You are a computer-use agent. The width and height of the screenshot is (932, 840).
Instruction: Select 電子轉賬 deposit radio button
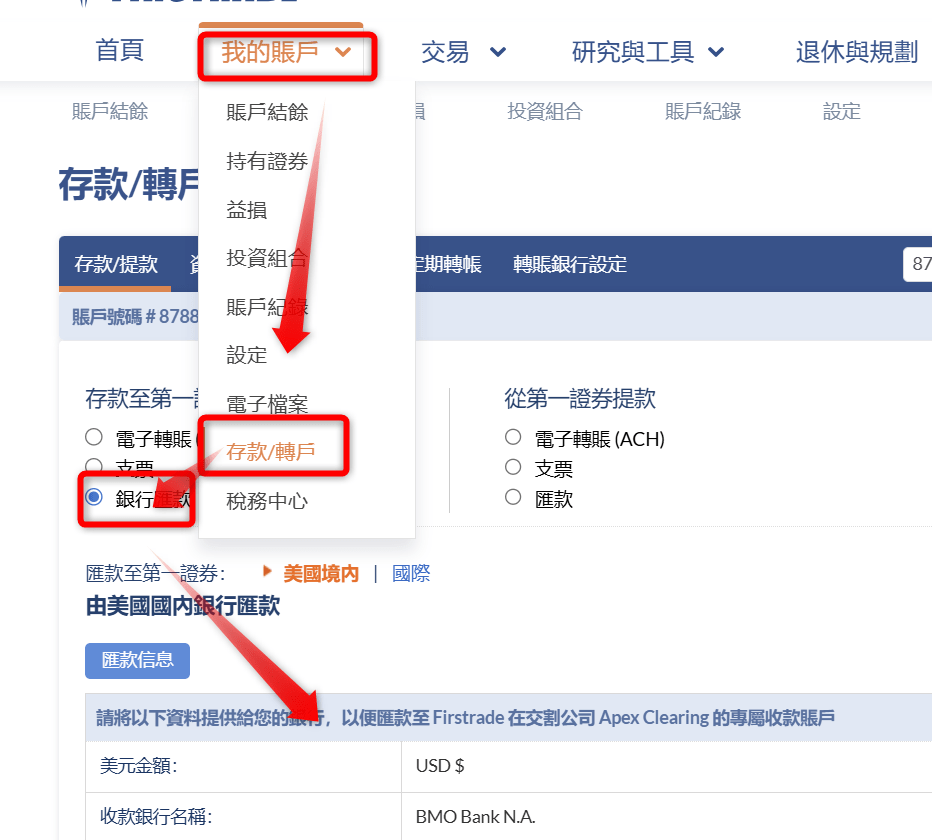click(94, 437)
